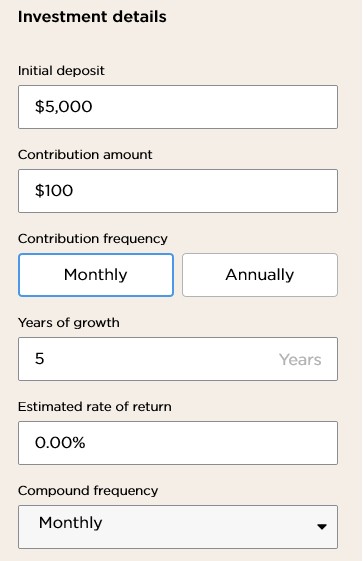Select the Years of growth input field

[x=178, y=359]
